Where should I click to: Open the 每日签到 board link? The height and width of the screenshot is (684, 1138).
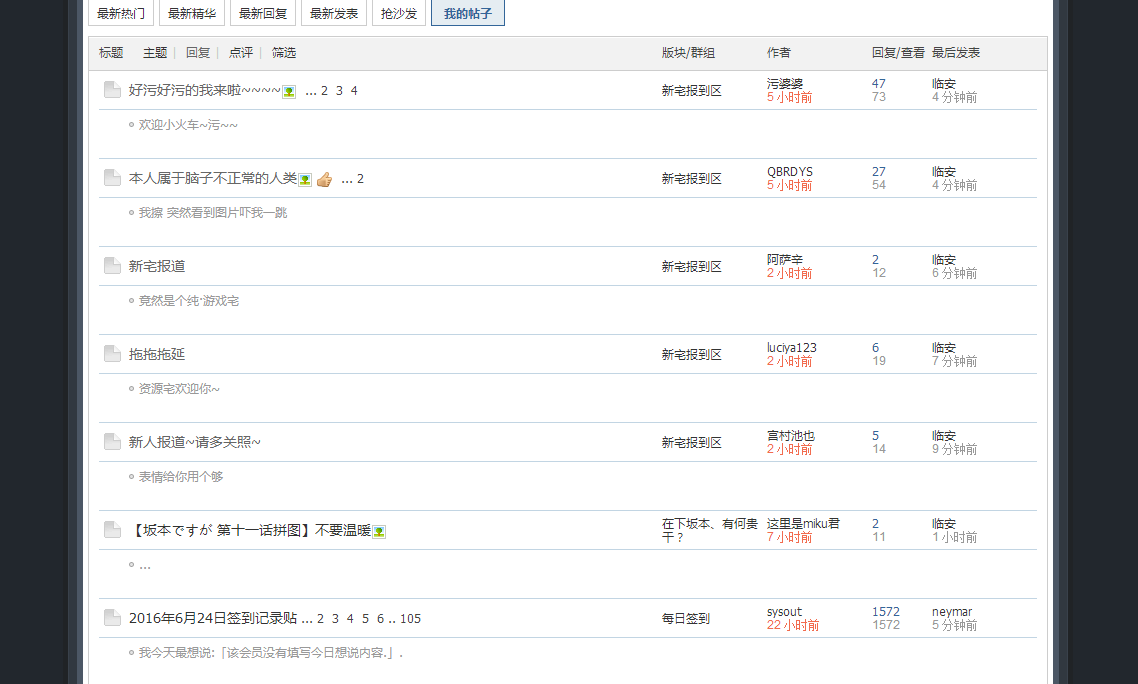pos(685,619)
